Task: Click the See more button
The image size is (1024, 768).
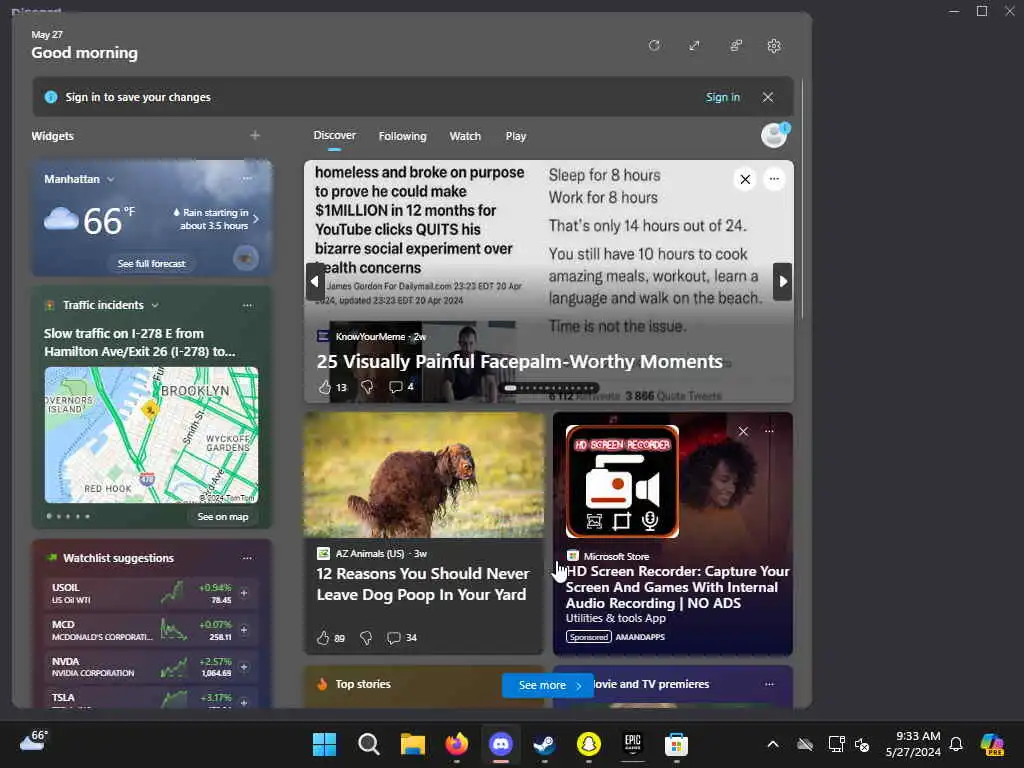Action: pyautogui.click(x=547, y=685)
